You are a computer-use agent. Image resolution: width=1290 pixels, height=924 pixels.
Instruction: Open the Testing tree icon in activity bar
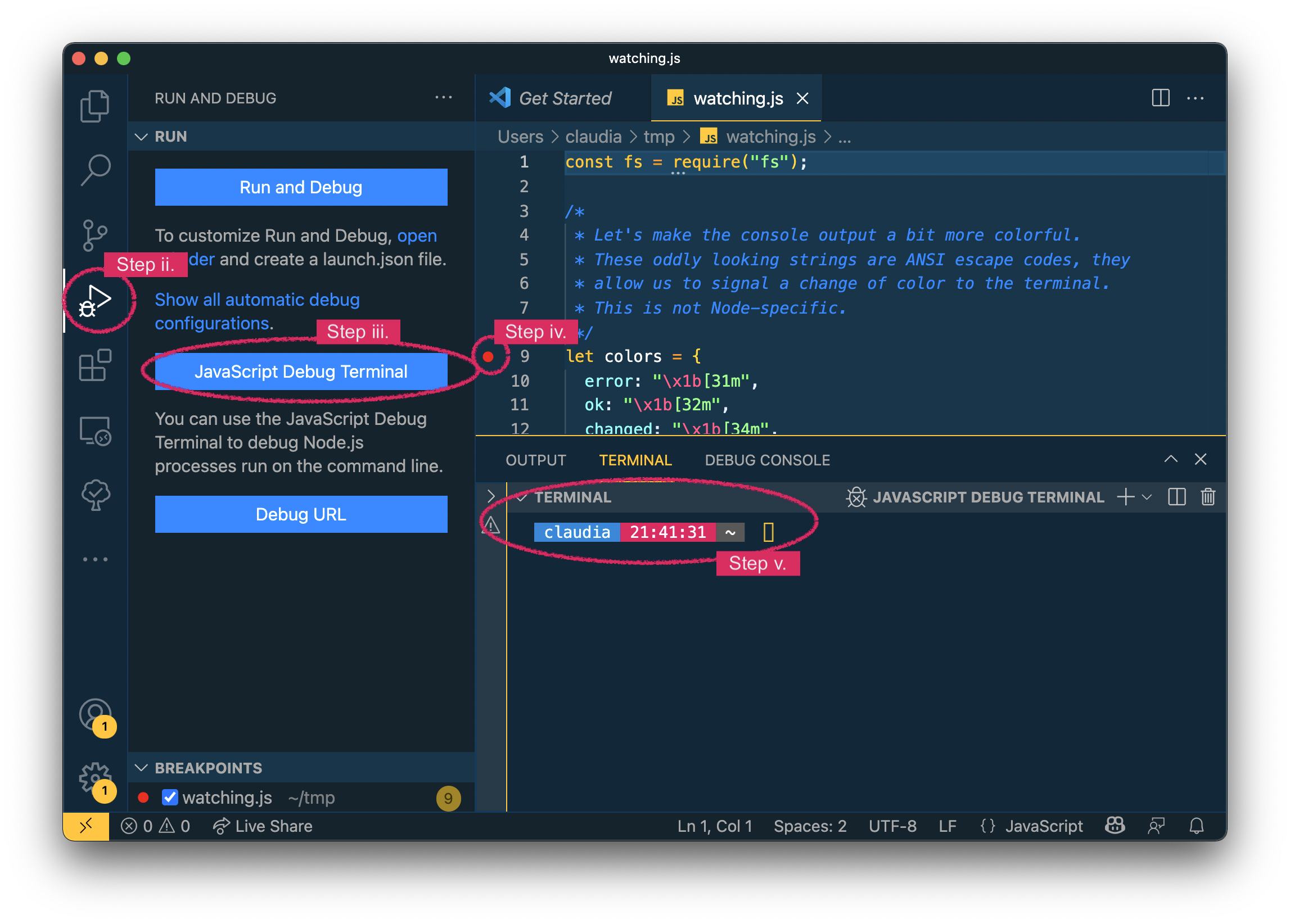coord(95,495)
